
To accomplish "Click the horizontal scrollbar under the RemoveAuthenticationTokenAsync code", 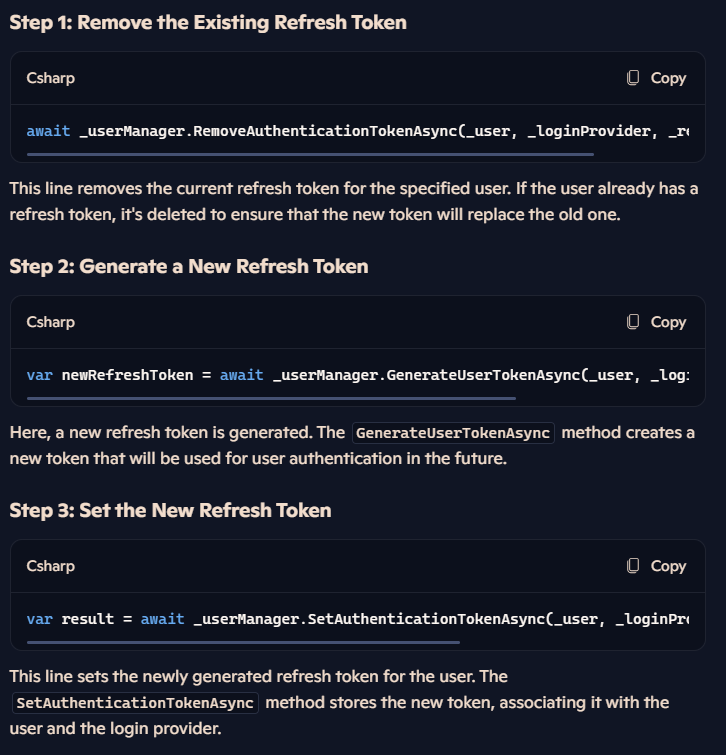I will 311,155.
